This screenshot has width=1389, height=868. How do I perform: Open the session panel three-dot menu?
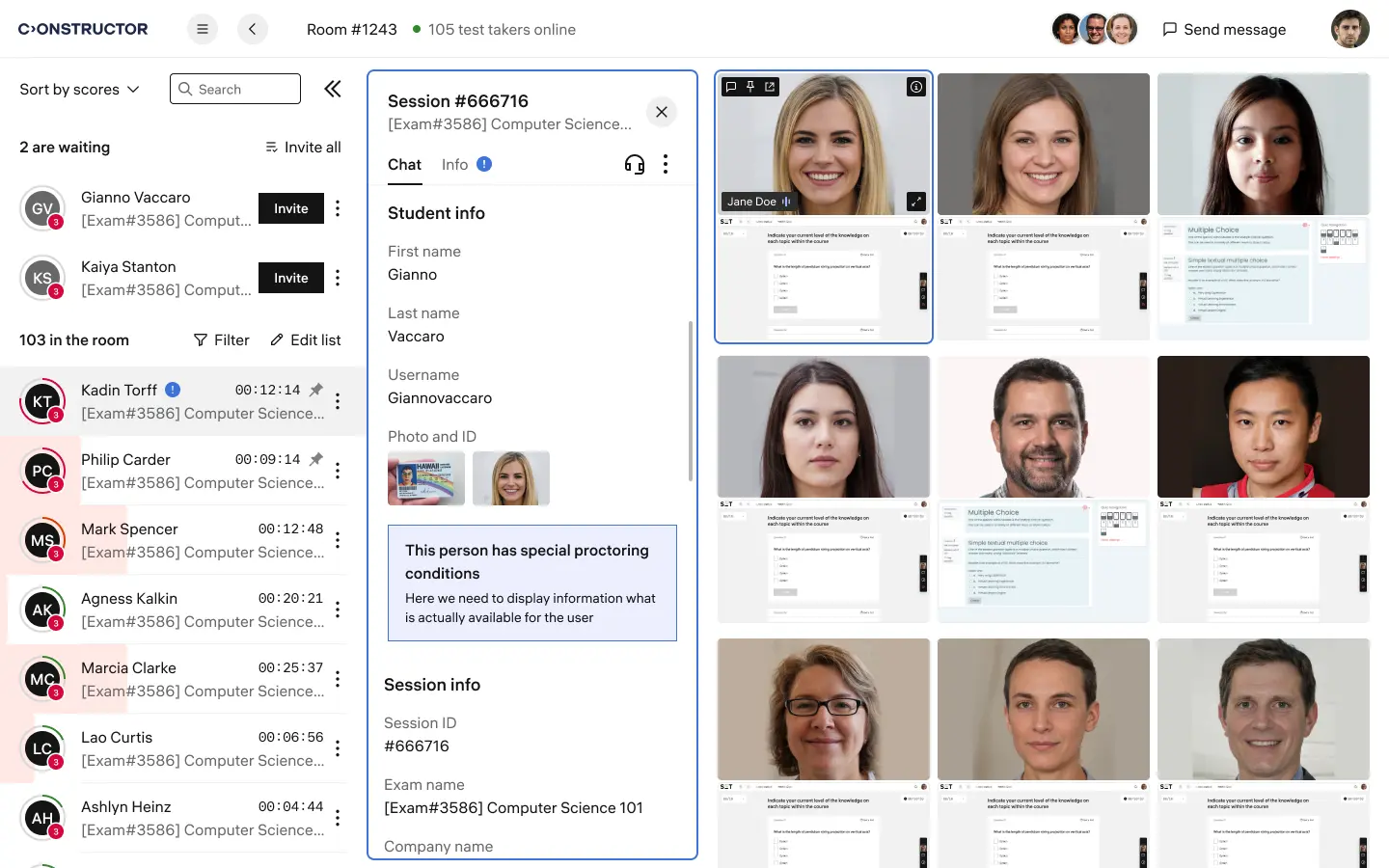coord(666,165)
